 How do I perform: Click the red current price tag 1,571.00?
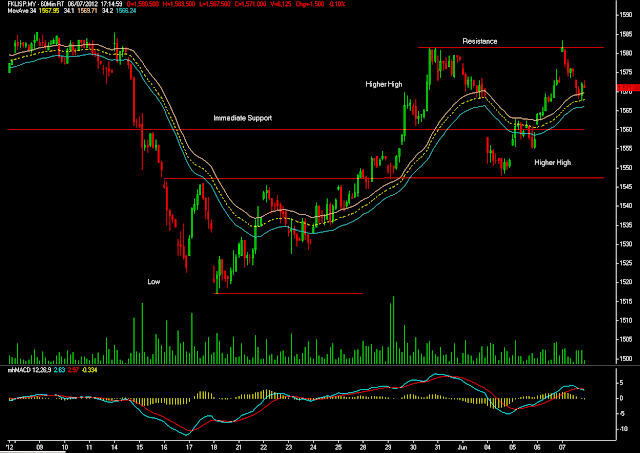point(628,88)
